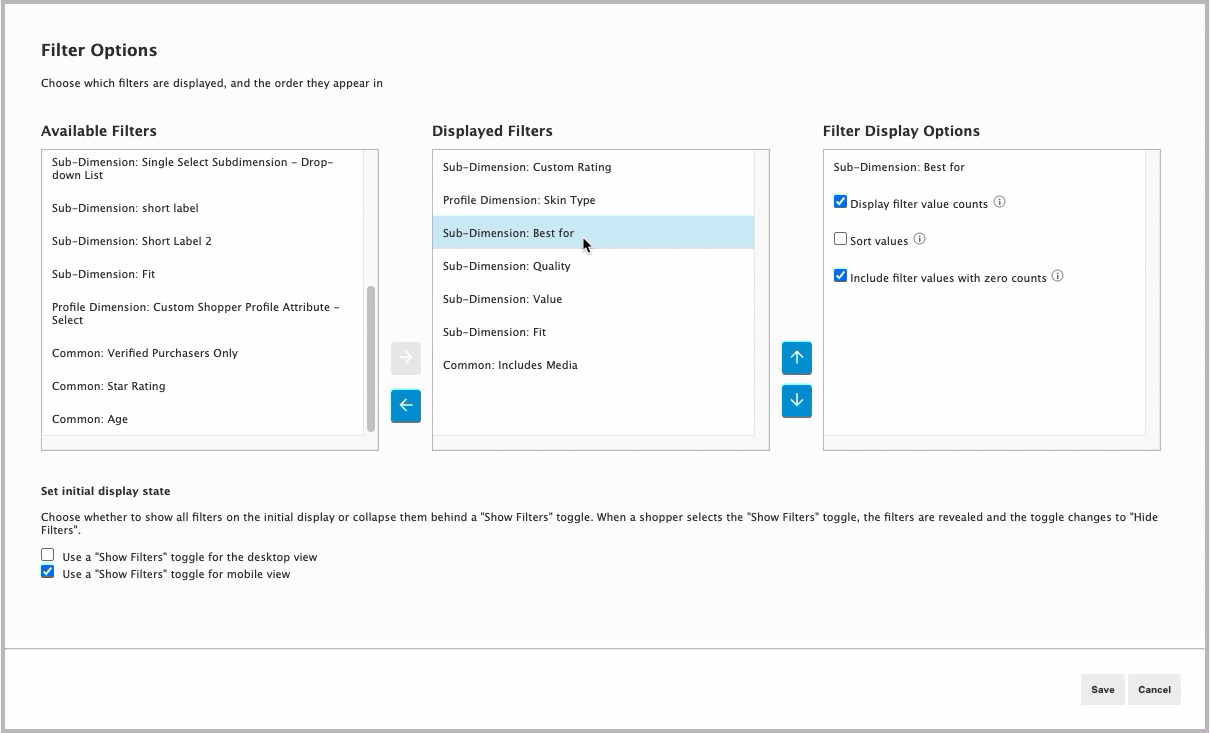This screenshot has height=733, width=1210.
Task: Uncheck Display filter value counts checkbox
Action: click(840, 202)
